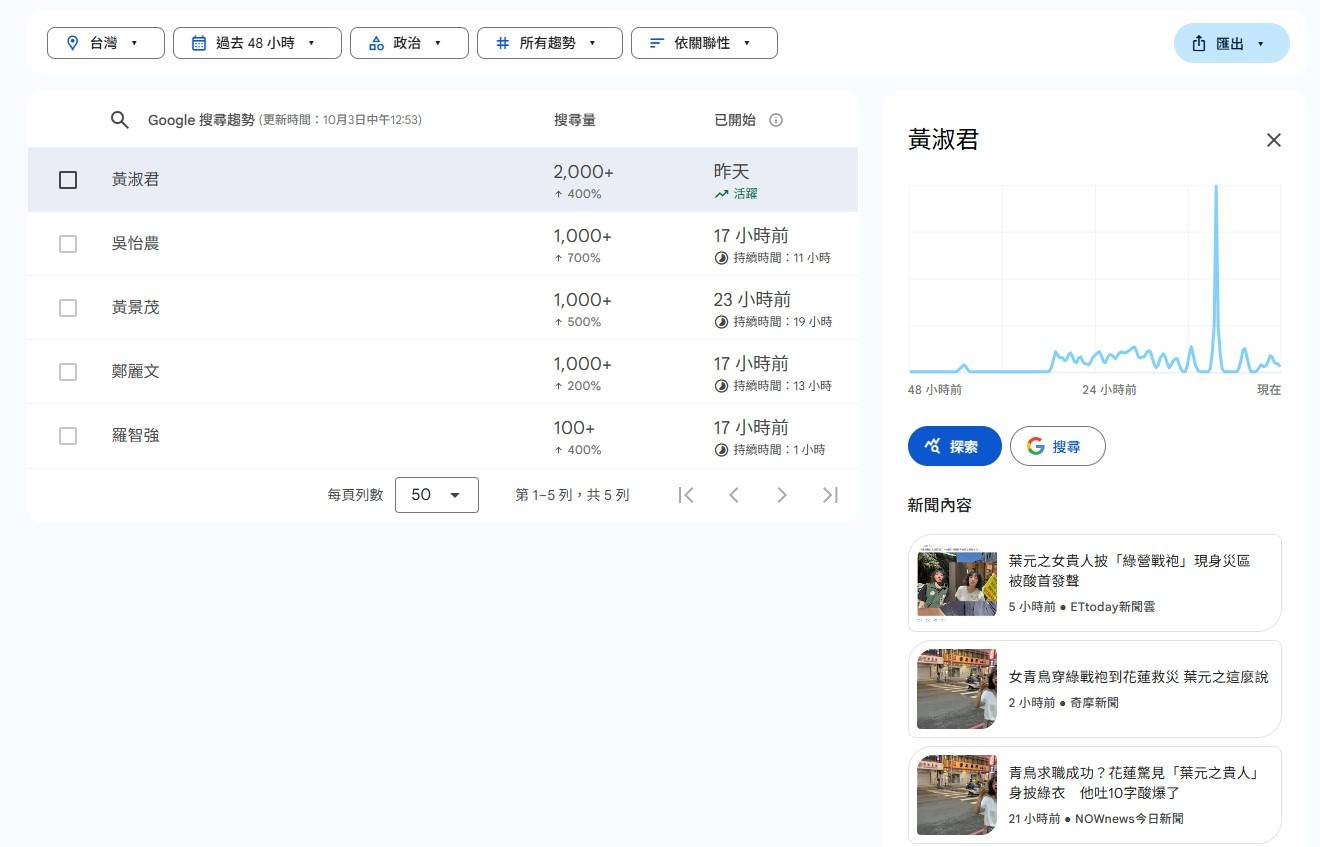This screenshot has height=847, width=1320.
Task: Click the blue 探索 explore button
Action: click(x=954, y=446)
